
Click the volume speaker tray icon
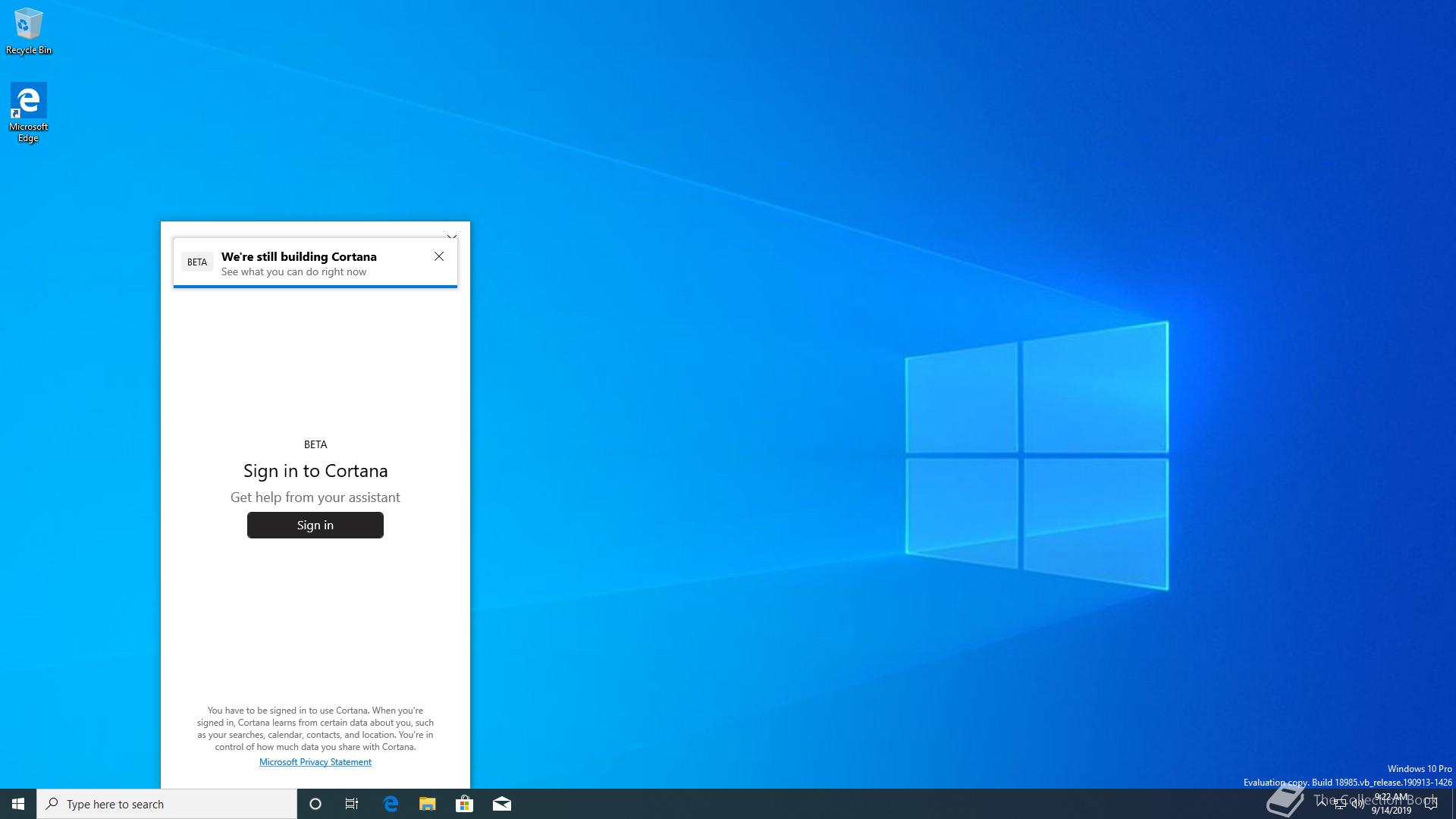[x=1357, y=805]
